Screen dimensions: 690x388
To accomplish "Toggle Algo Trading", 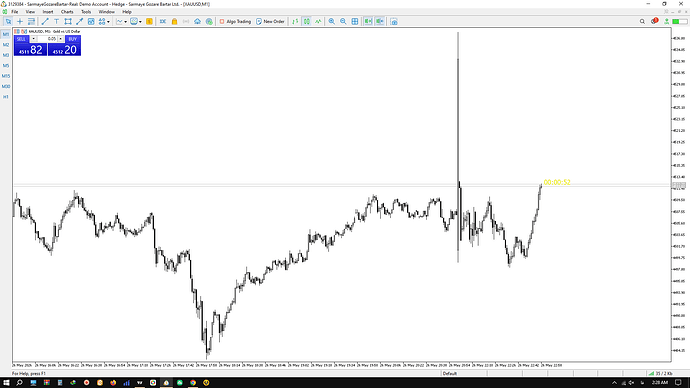I will (235, 21).
